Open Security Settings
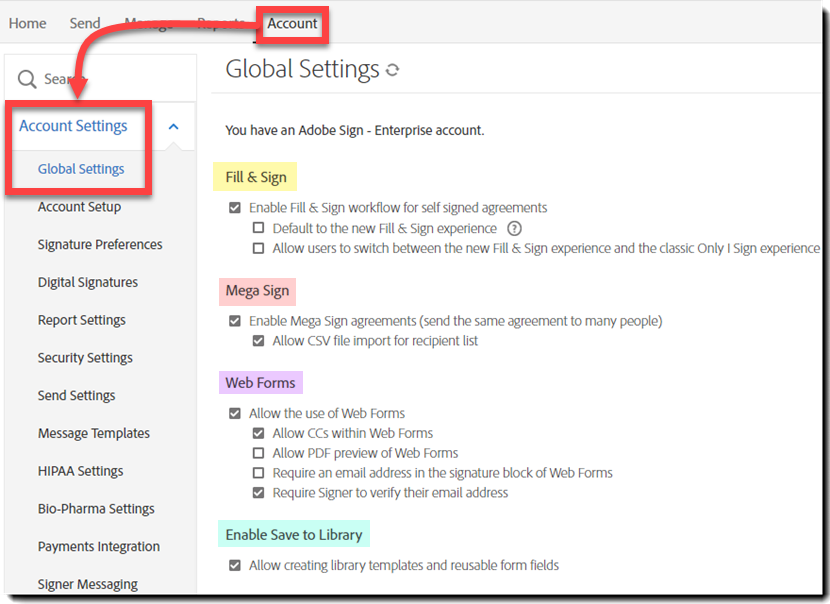The height and width of the screenshot is (604, 830). point(85,358)
